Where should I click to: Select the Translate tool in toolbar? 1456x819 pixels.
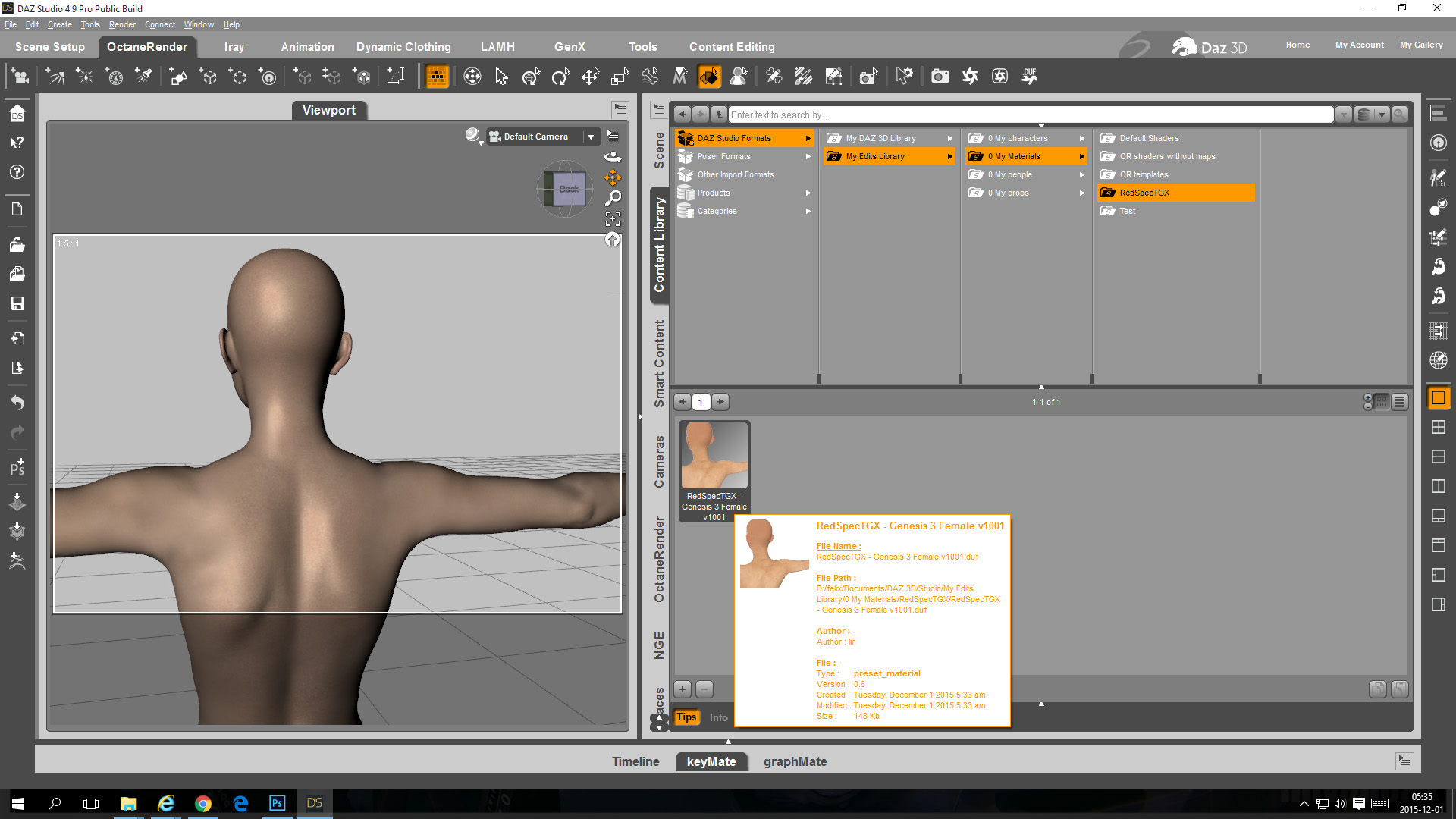(590, 76)
